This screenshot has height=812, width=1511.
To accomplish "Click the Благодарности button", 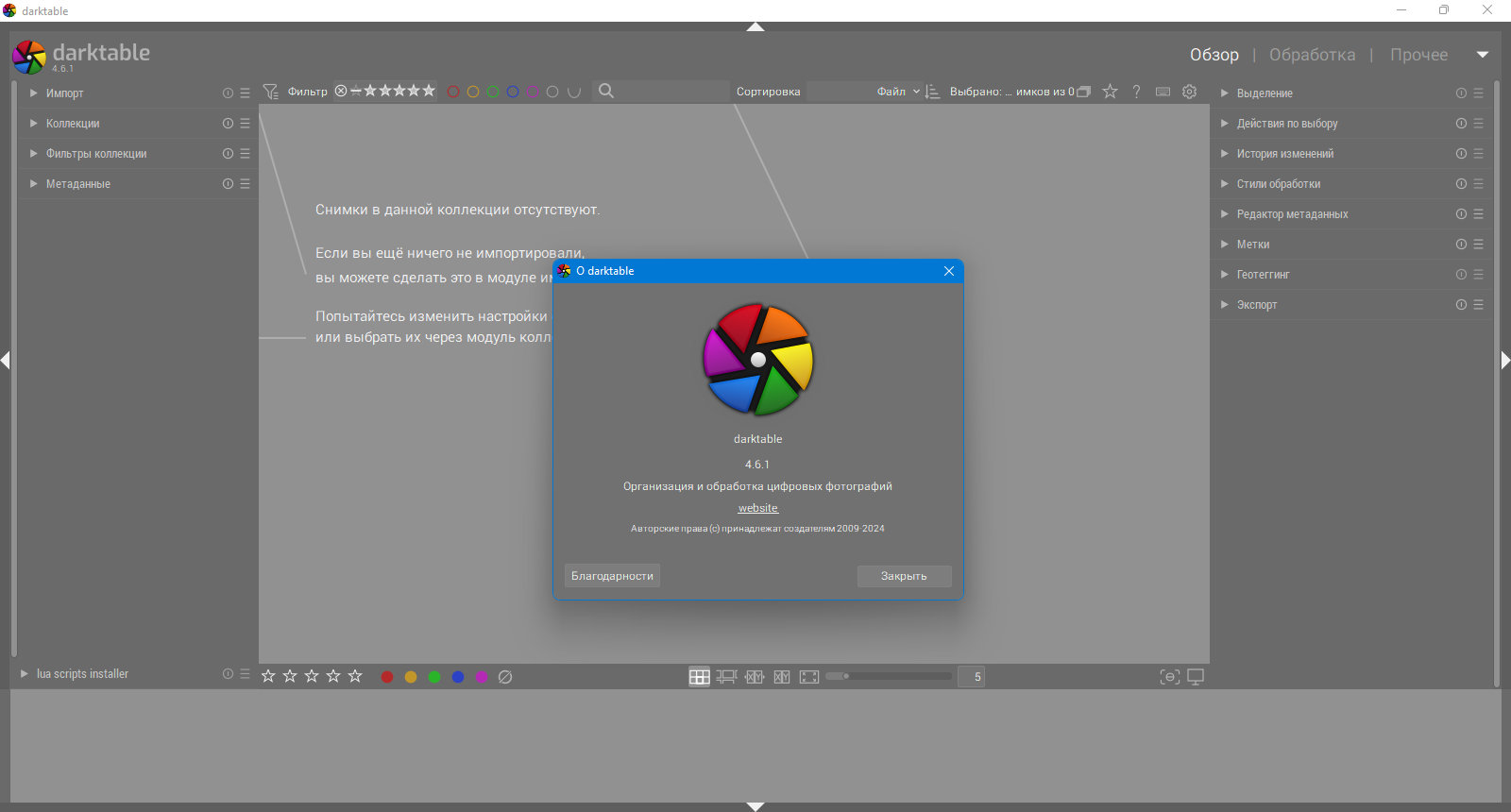I will click(x=612, y=576).
